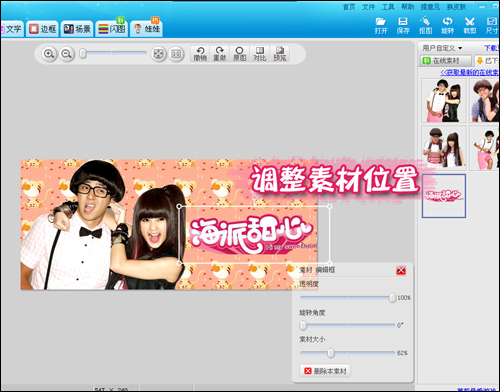The width and height of the screenshot is (500, 392).
Task: Switch to the 文字 tab
Action: [12, 29]
